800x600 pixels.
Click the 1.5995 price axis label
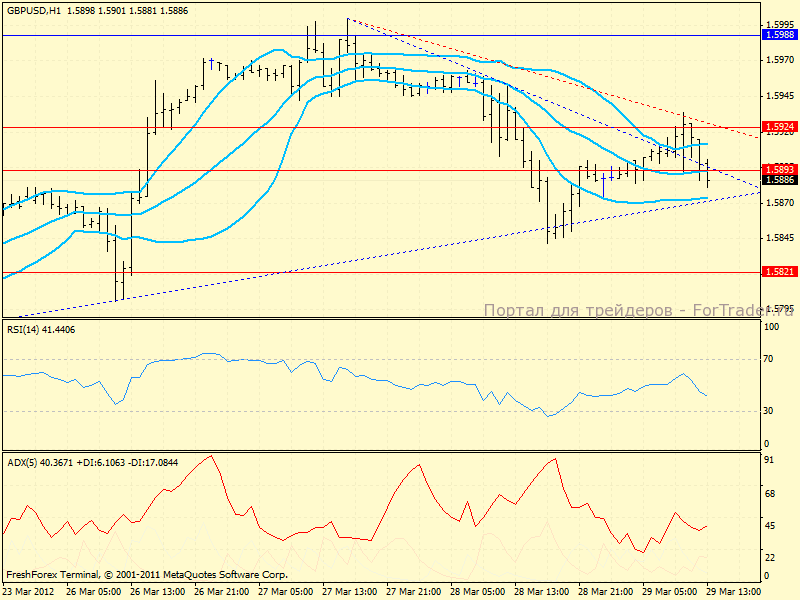[x=778, y=24]
